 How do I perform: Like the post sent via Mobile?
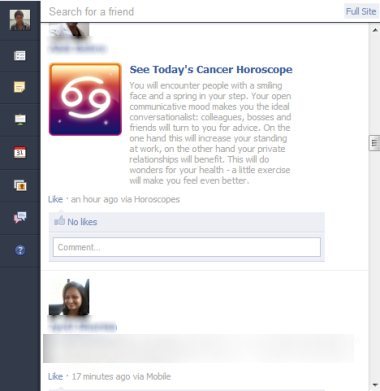coord(55,377)
